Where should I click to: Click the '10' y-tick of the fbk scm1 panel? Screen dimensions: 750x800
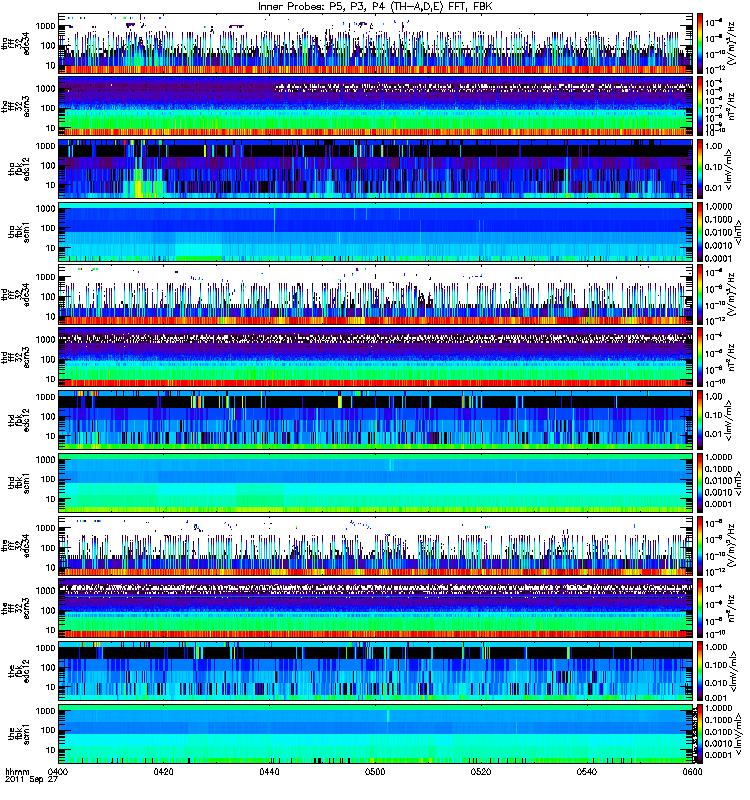51,751
